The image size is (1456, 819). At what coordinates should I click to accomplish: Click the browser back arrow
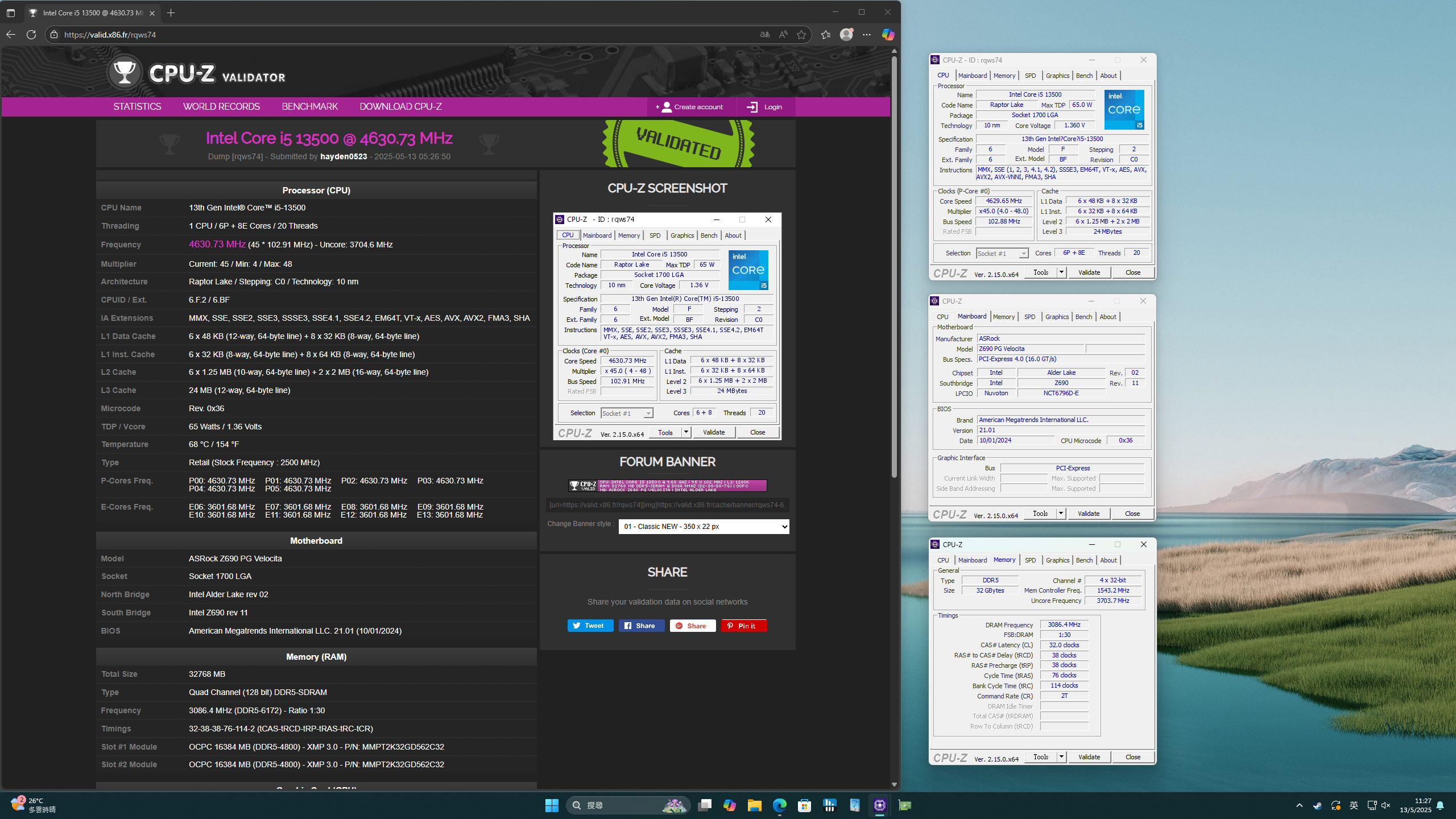(11, 35)
